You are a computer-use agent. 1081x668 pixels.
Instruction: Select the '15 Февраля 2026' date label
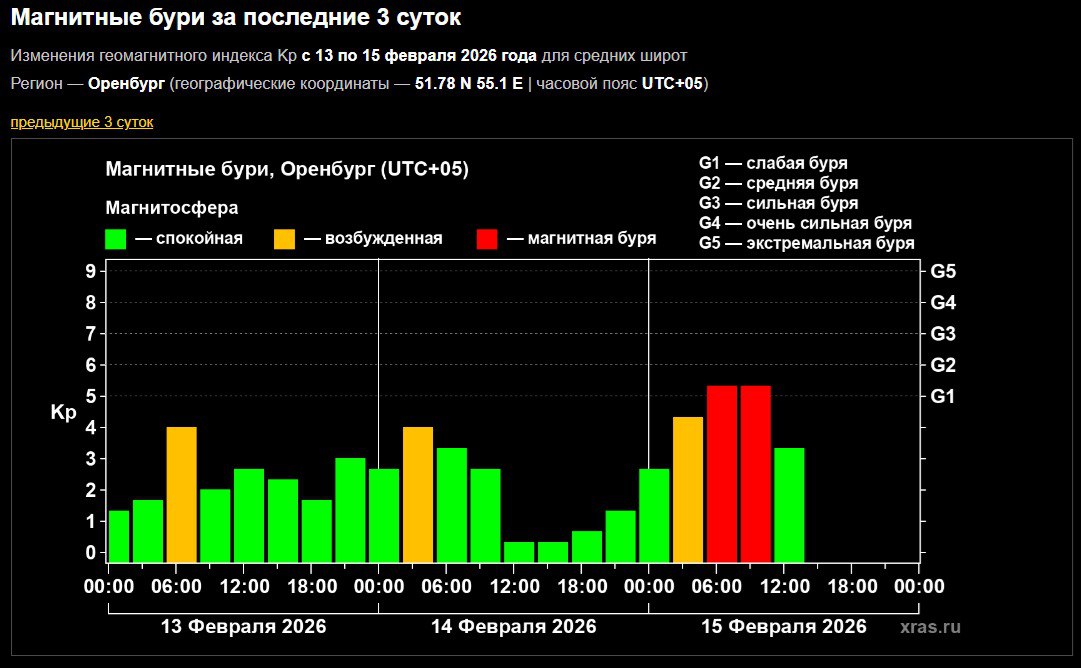[x=786, y=627]
